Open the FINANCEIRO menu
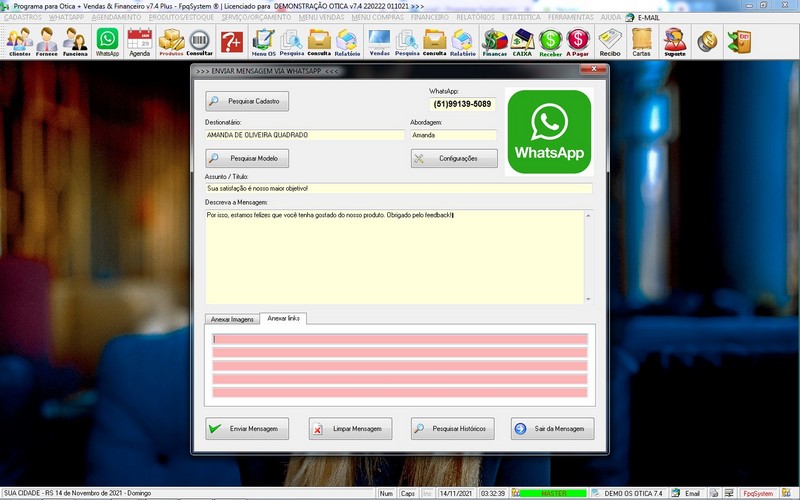This screenshot has width=800, height=500. [x=430, y=17]
